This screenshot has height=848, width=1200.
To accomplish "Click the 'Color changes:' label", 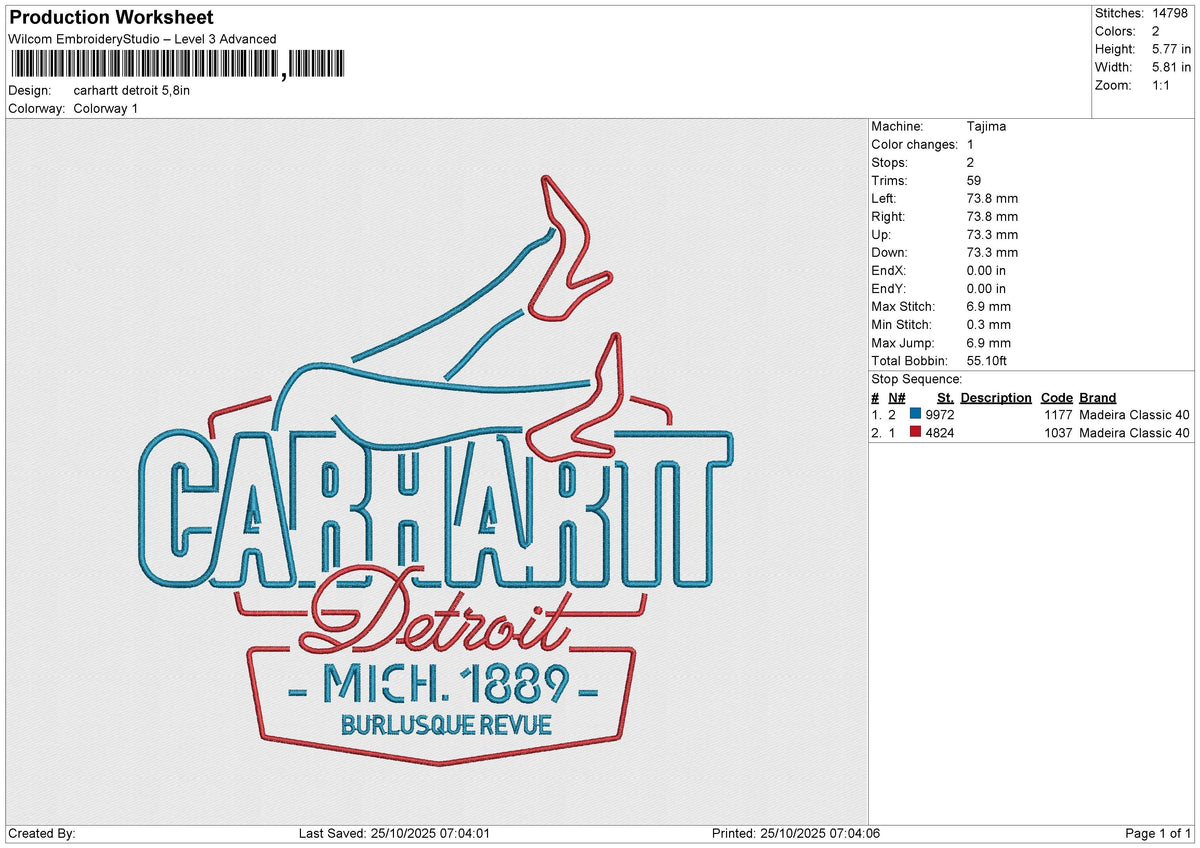I will point(915,144).
